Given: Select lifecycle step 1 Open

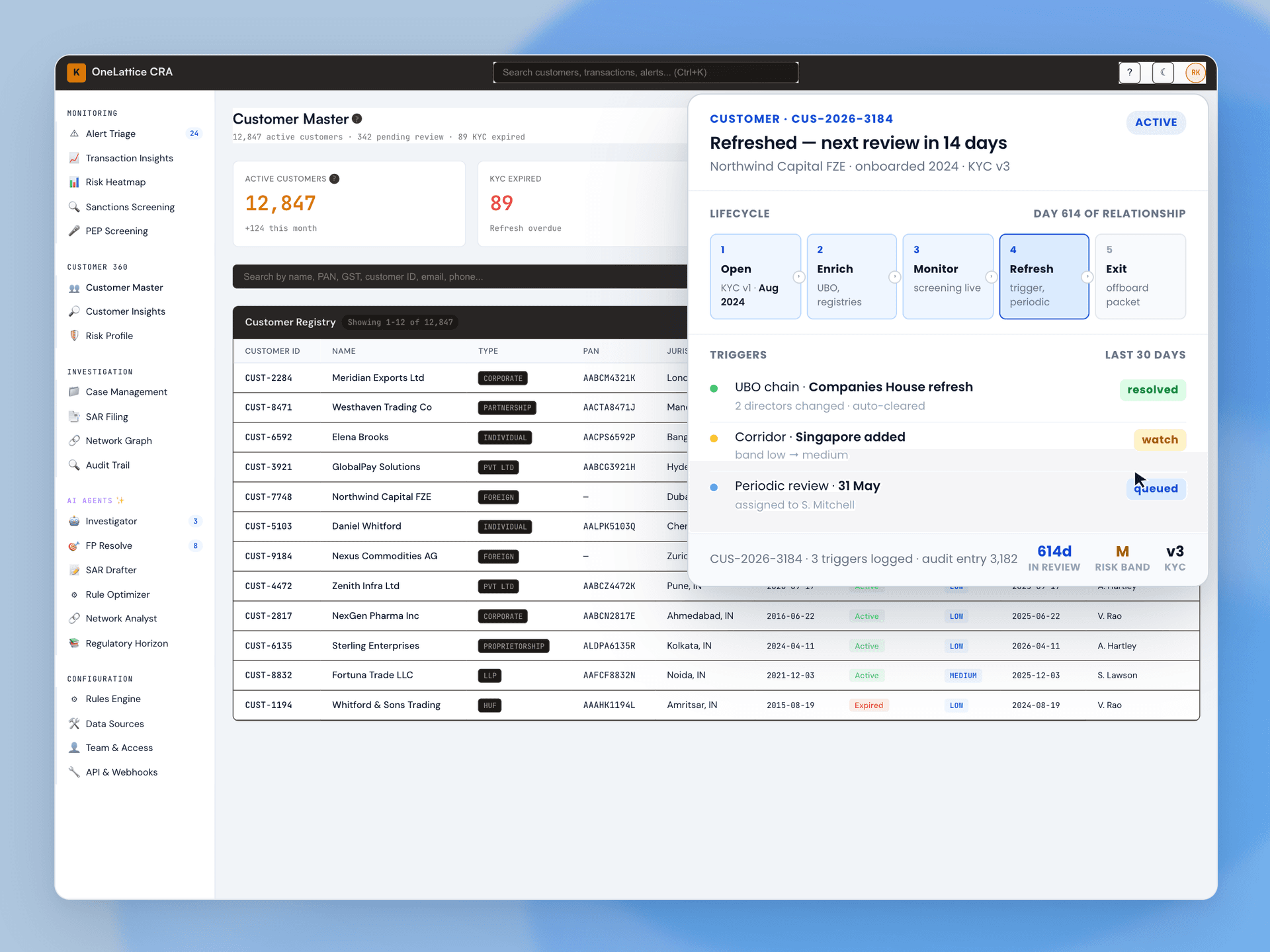Looking at the screenshot, I should (x=755, y=276).
